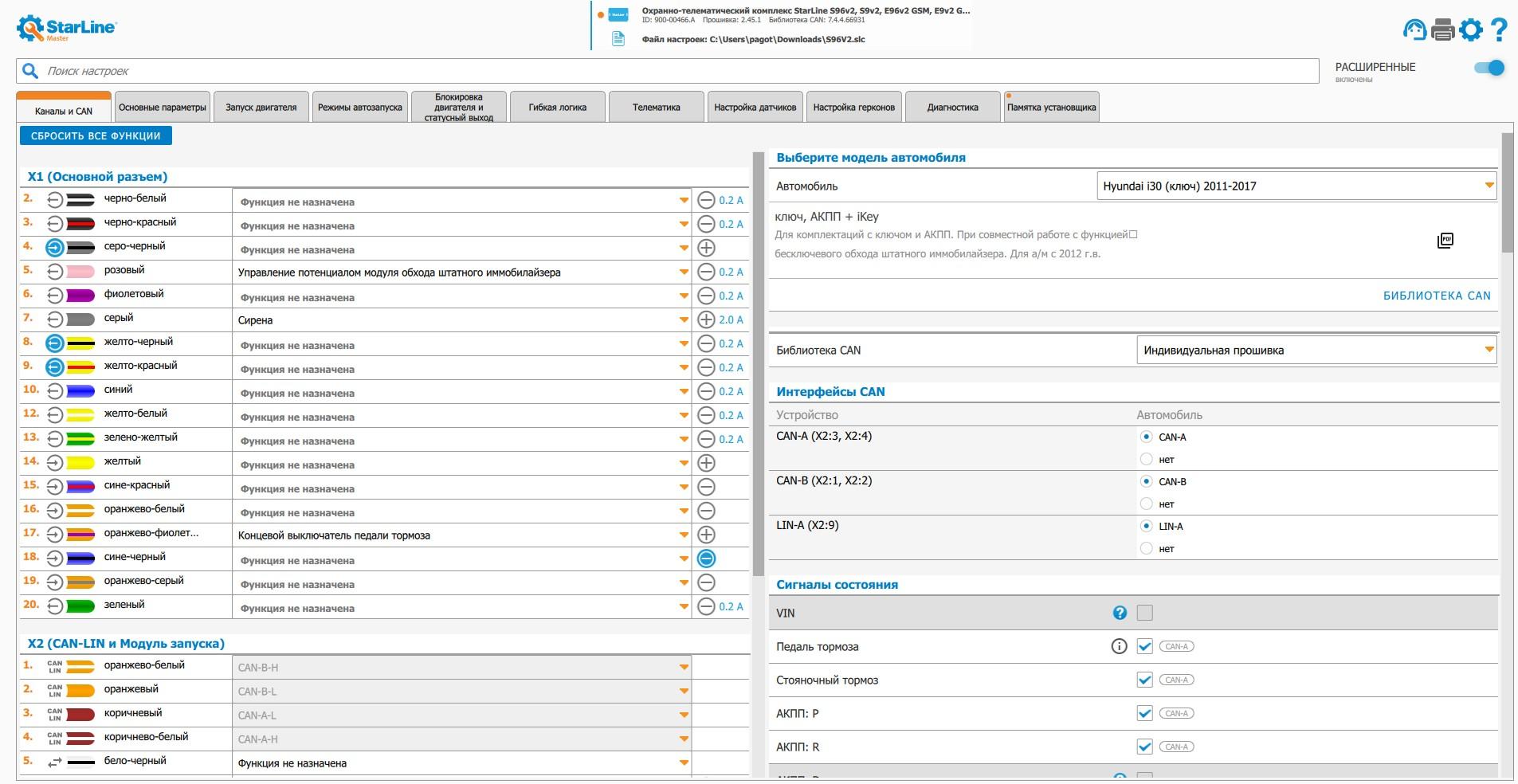Switch to Запуск двигателя tab
The width and height of the screenshot is (1518, 784).
(x=261, y=108)
